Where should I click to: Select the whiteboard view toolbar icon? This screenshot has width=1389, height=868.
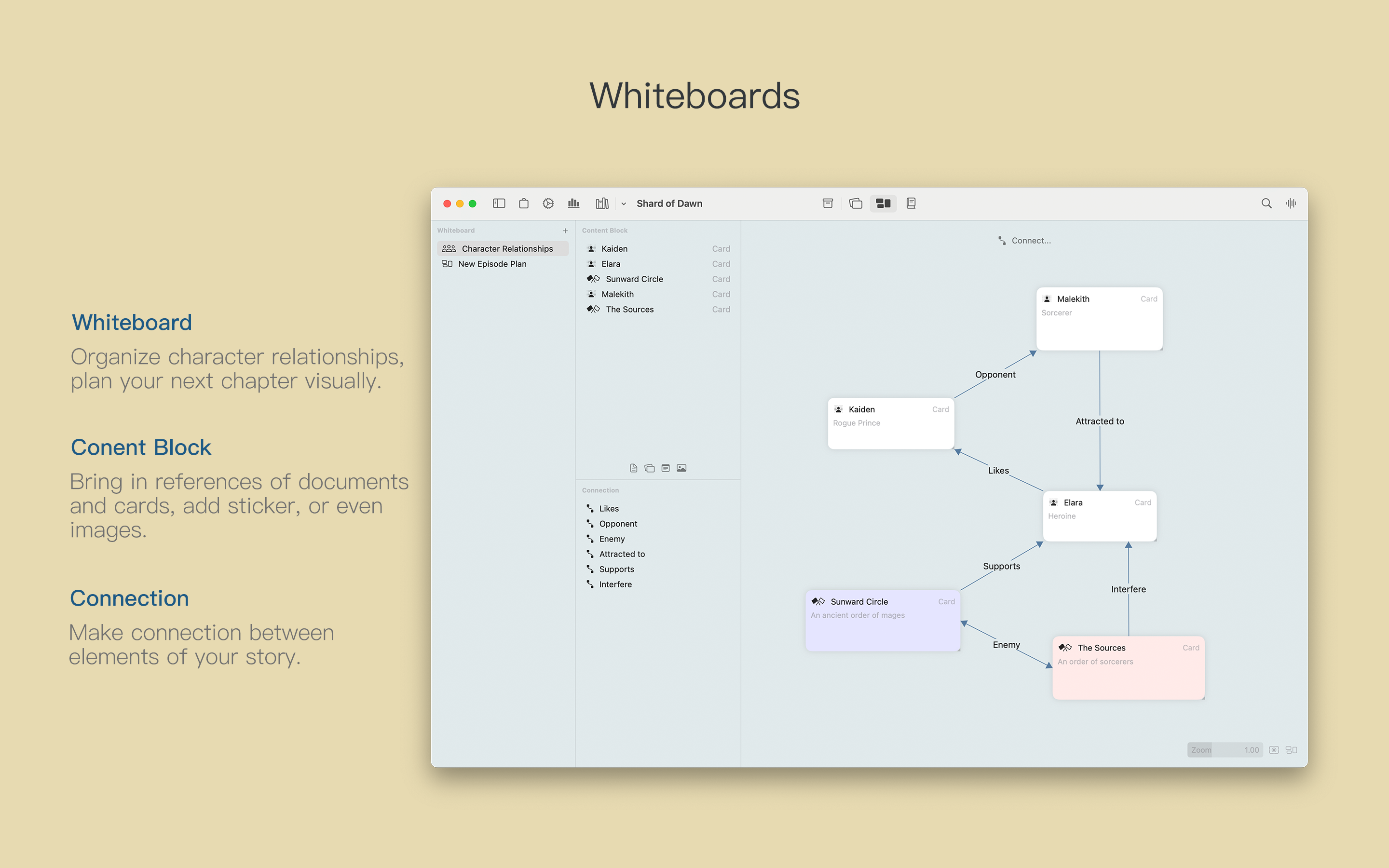click(x=883, y=203)
